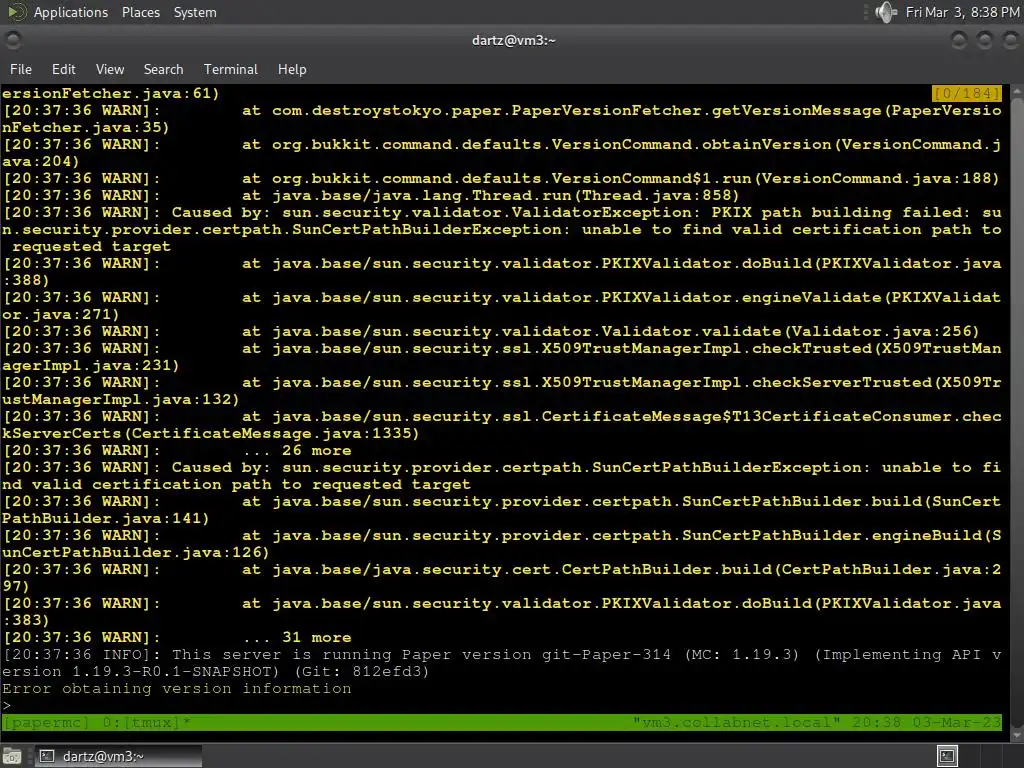Open the Applications menu
The width and height of the screenshot is (1024, 768).
click(x=71, y=12)
